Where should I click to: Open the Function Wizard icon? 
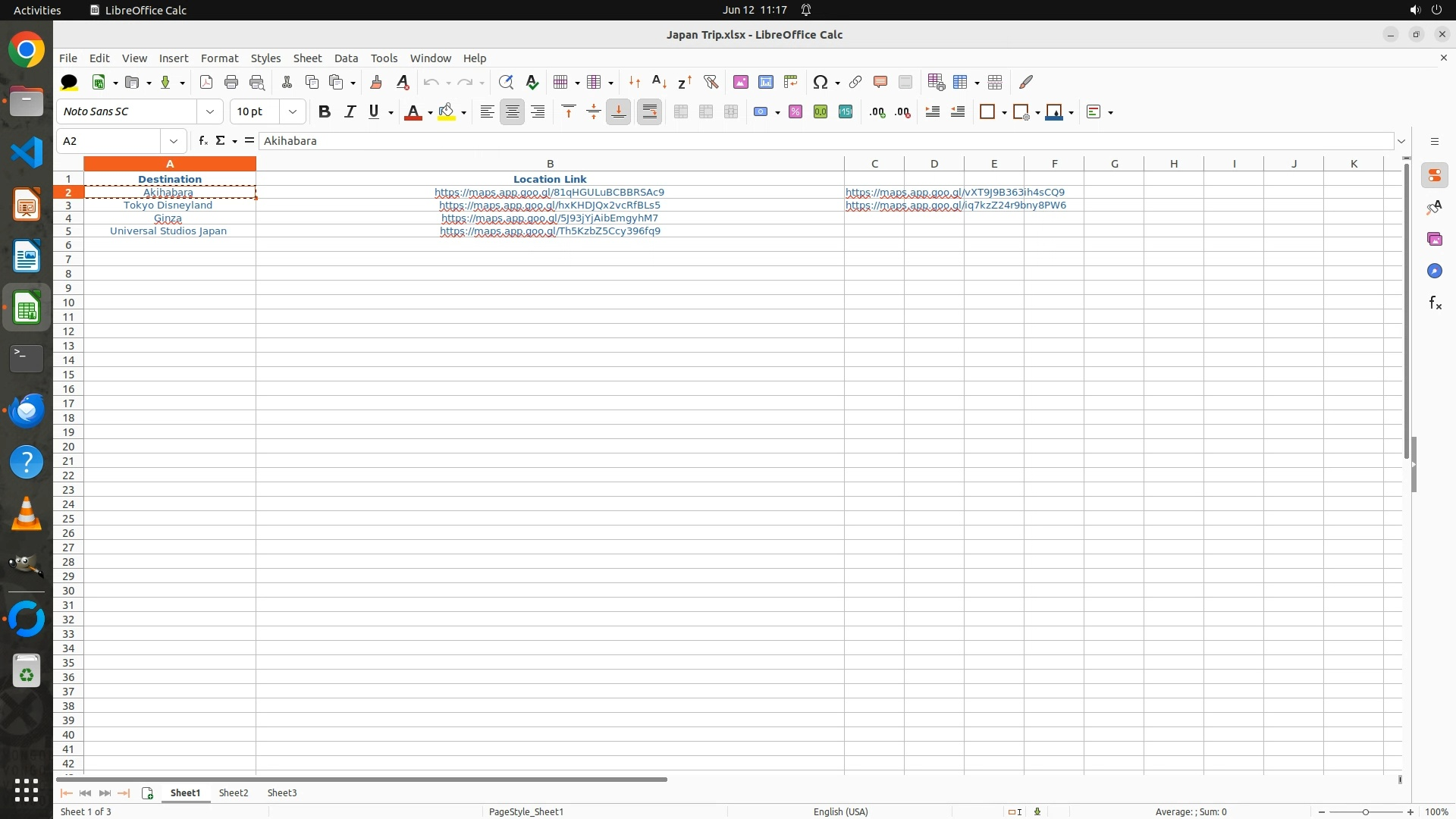tap(202, 141)
